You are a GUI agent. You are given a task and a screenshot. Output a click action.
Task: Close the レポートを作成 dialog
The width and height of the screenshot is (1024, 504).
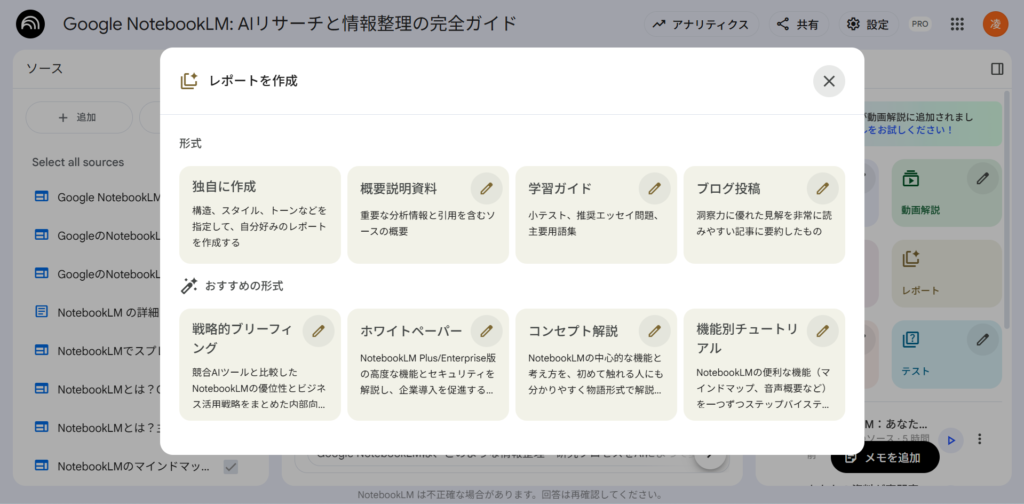coord(828,81)
